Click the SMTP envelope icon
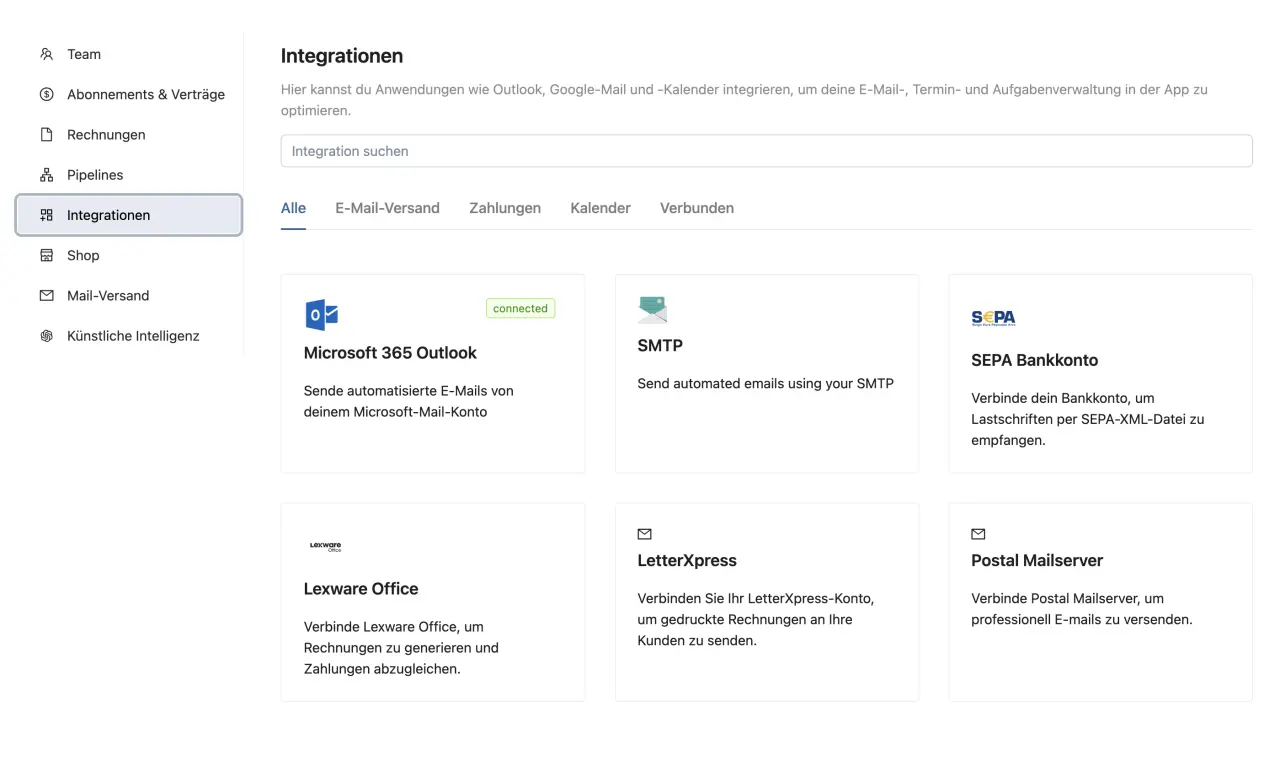1280x771 pixels. [652, 310]
